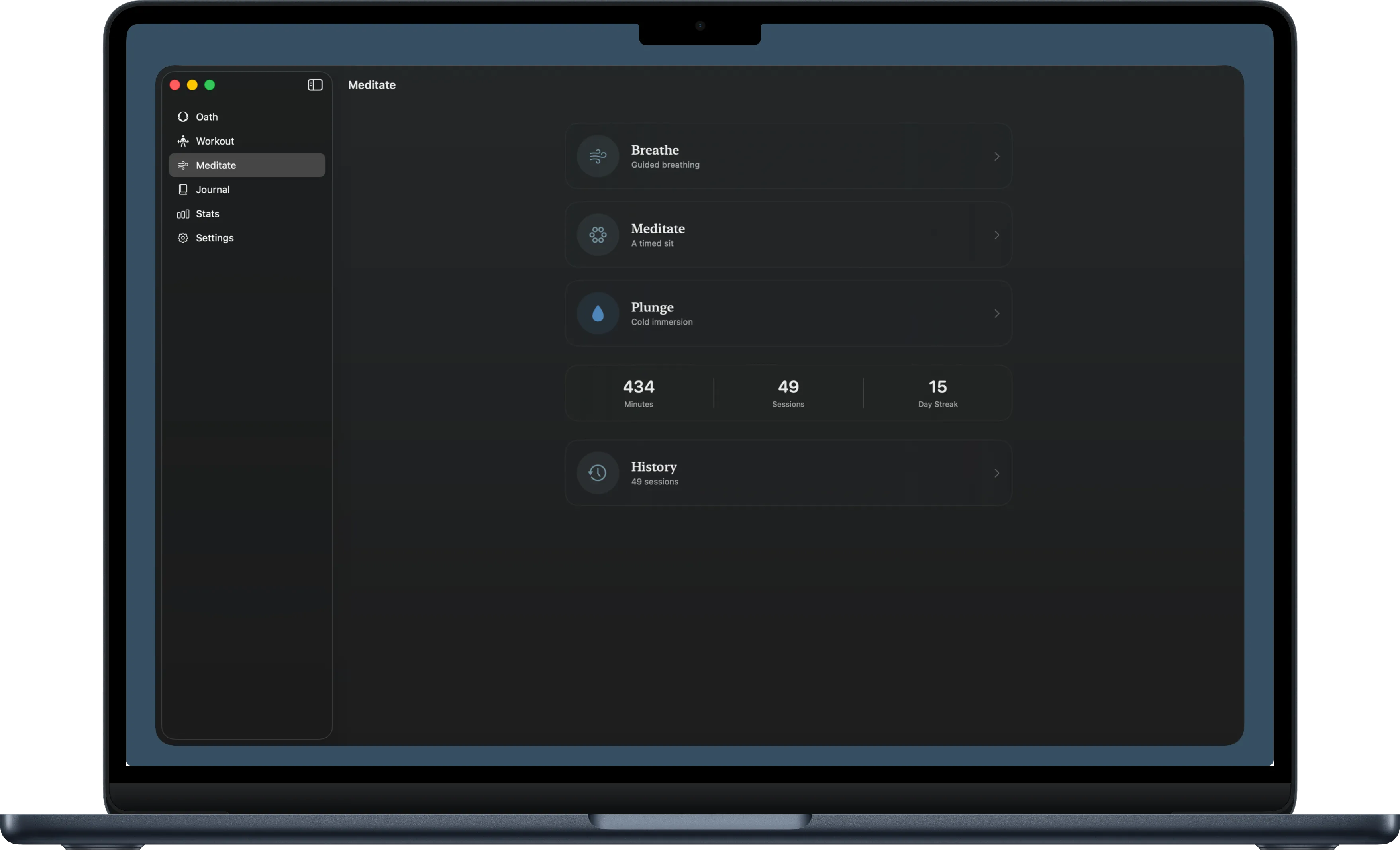Toggle the sidebar with the panel icon
1400x850 pixels.
(x=316, y=85)
